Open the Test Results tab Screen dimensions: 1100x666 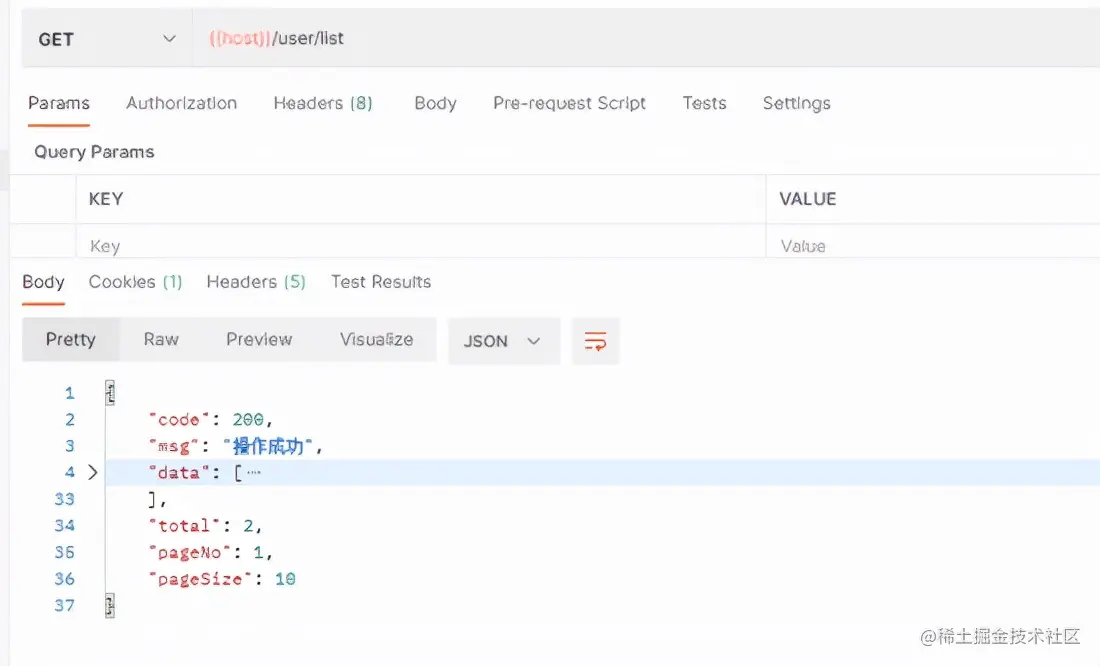[x=381, y=281]
